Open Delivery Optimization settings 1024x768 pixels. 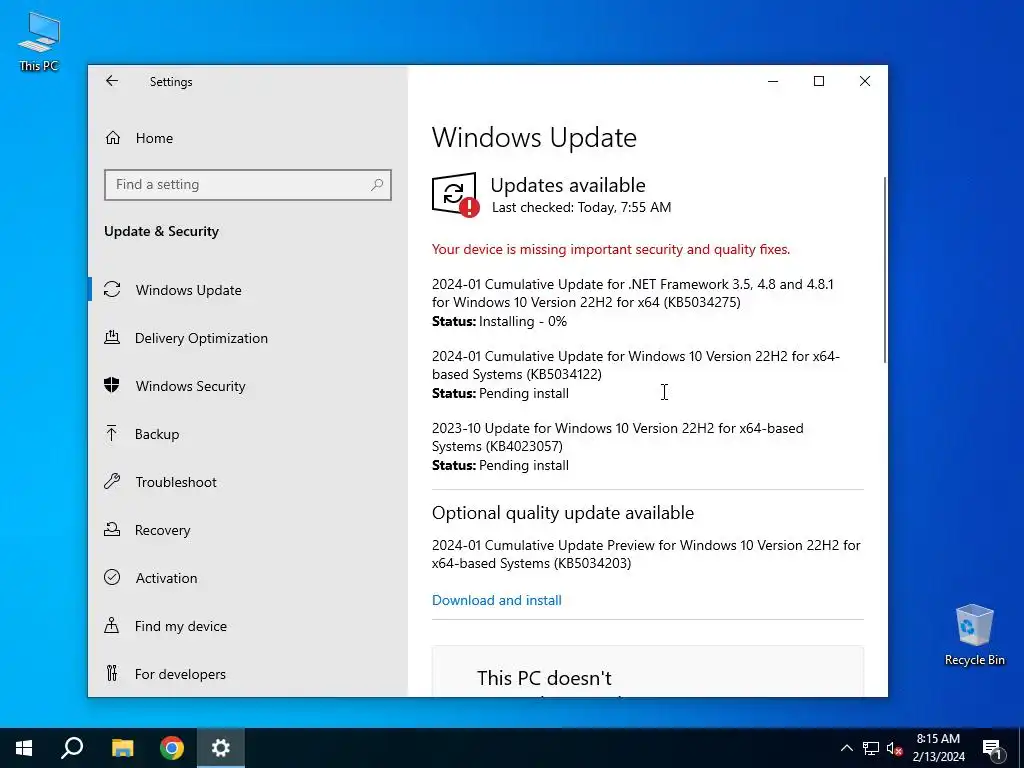[201, 338]
